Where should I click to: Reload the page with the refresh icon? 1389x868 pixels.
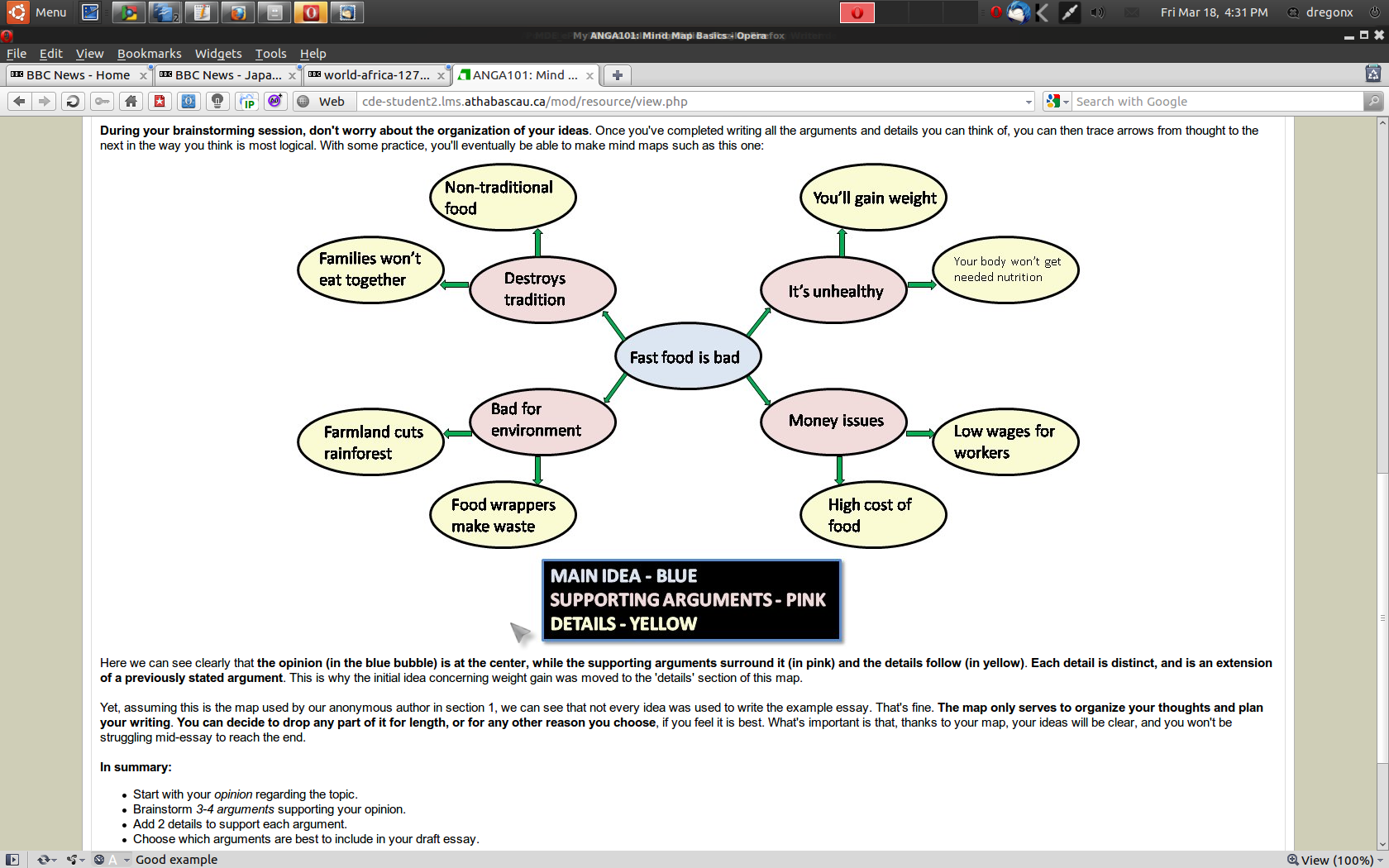(73, 101)
